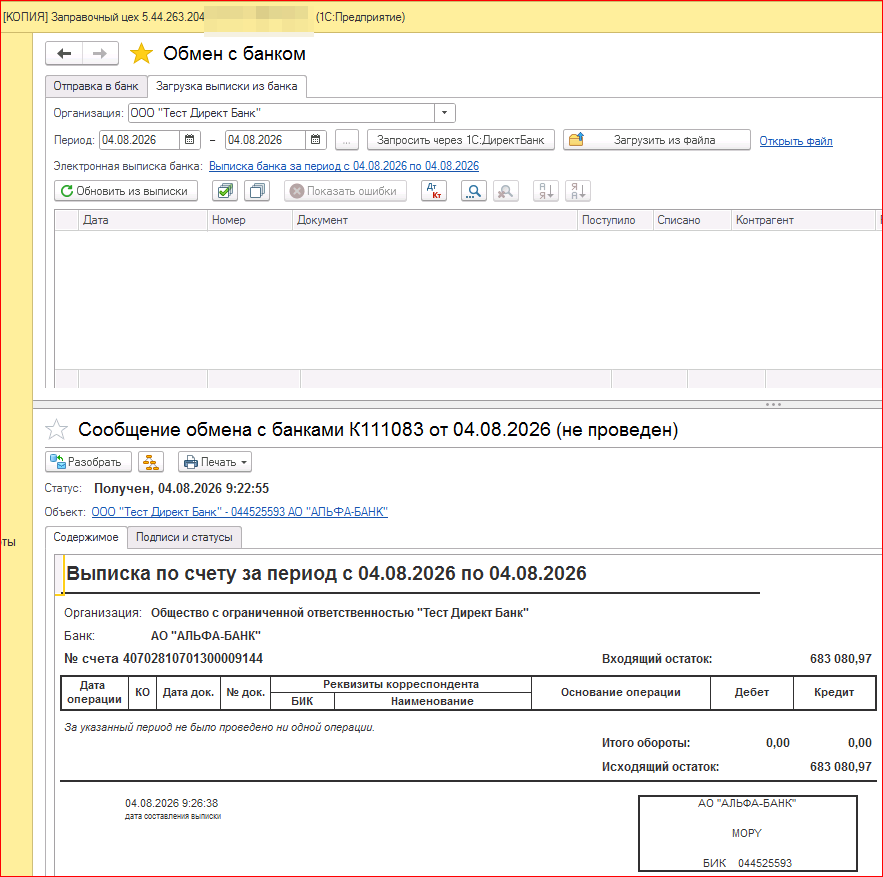This screenshot has width=883, height=877.
Task: Open calendar for period end date
Action: click(x=316, y=140)
